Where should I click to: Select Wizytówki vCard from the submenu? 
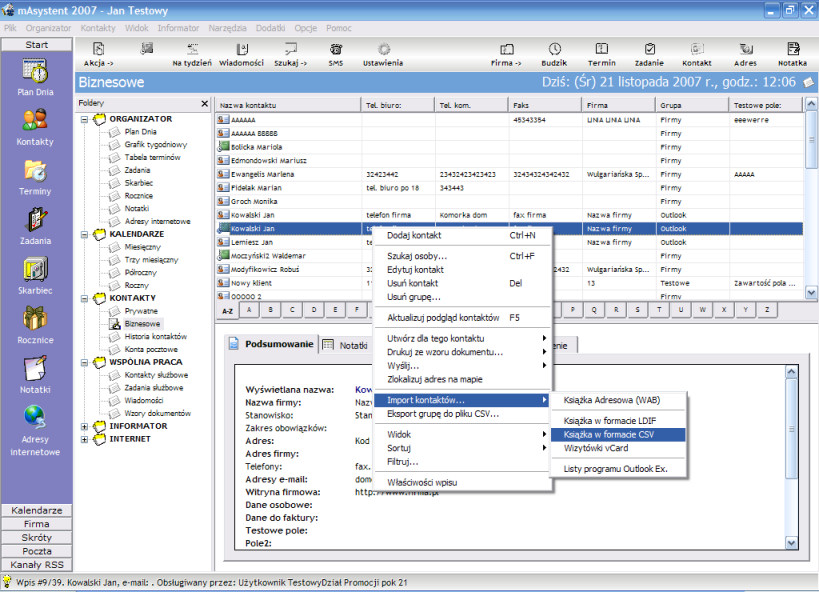click(x=618, y=448)
